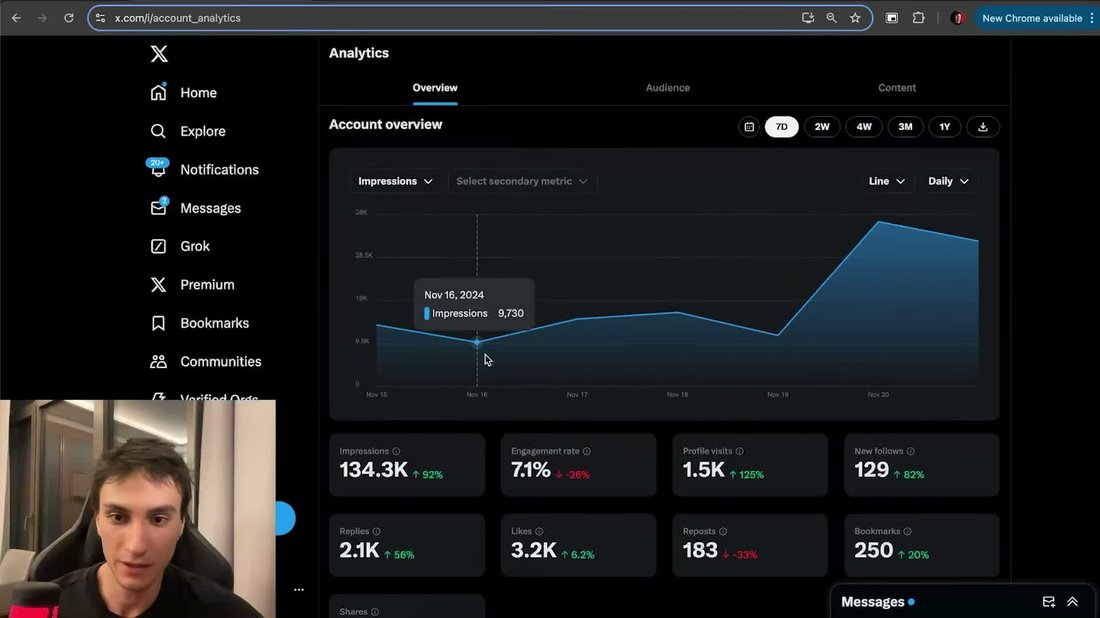This screenshot has height=618, width=1100.
Task: Open Bookmarks icon in sidebar
Action: [159, 323]
